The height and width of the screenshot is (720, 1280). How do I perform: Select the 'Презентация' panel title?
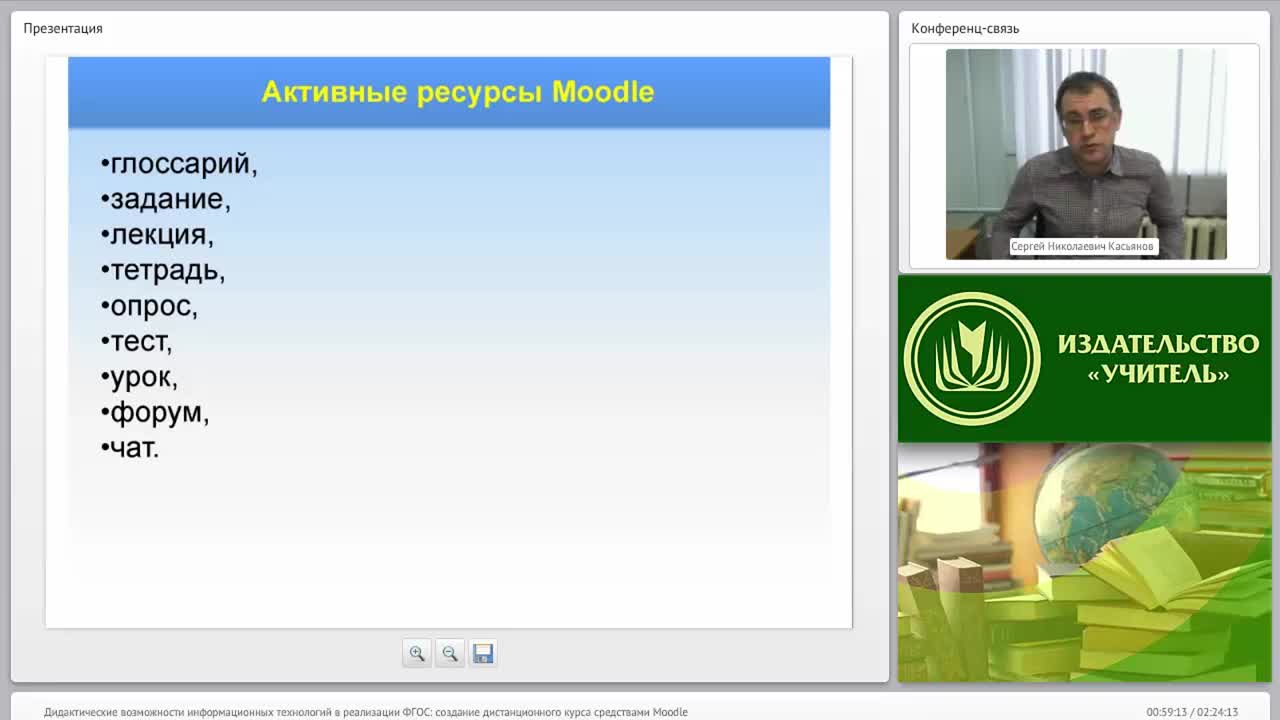pos(63,28)
